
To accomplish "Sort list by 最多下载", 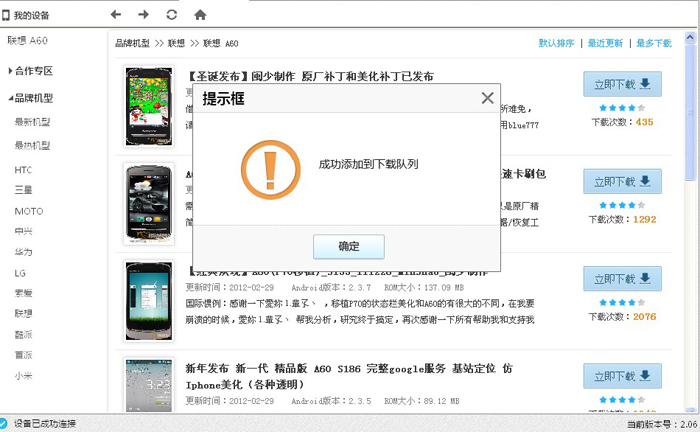I will (653, 44).
